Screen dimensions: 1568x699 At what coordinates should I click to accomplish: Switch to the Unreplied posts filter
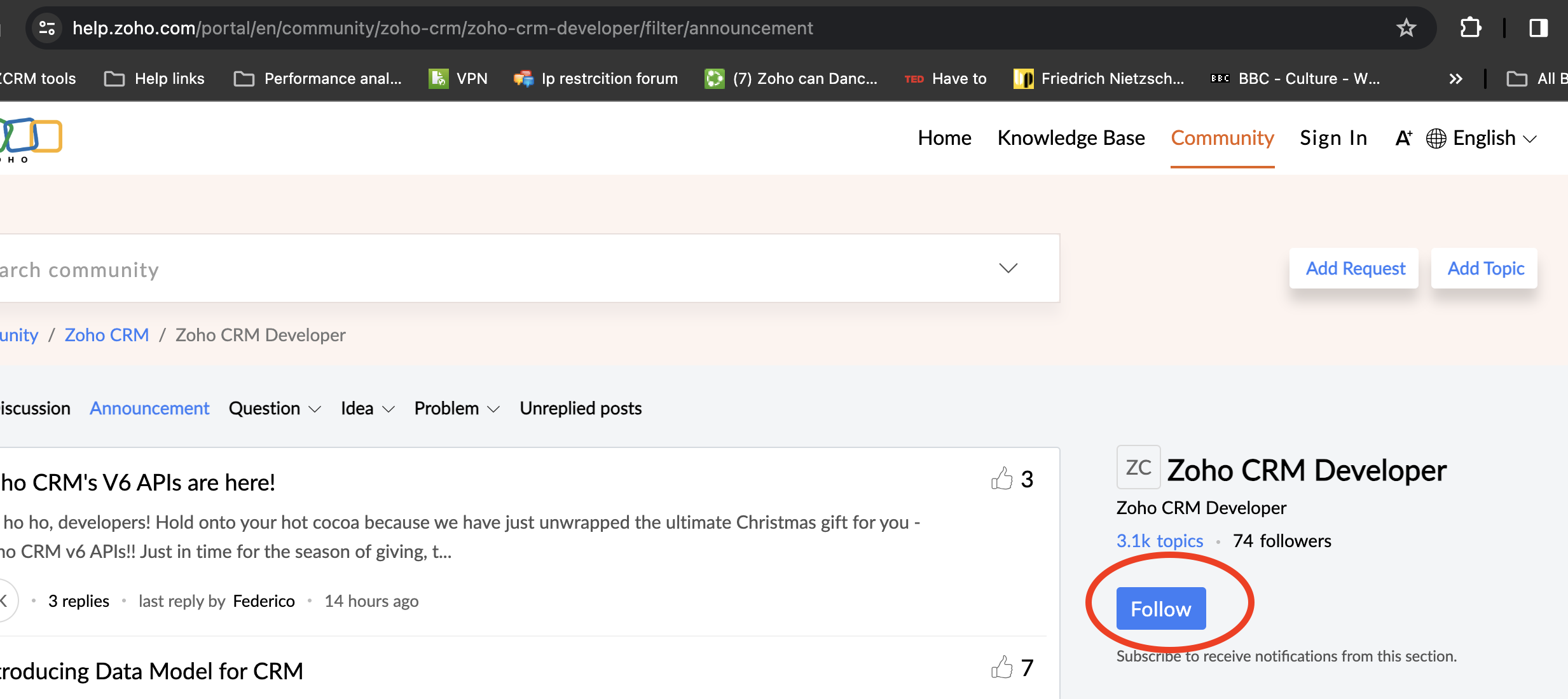580,408
